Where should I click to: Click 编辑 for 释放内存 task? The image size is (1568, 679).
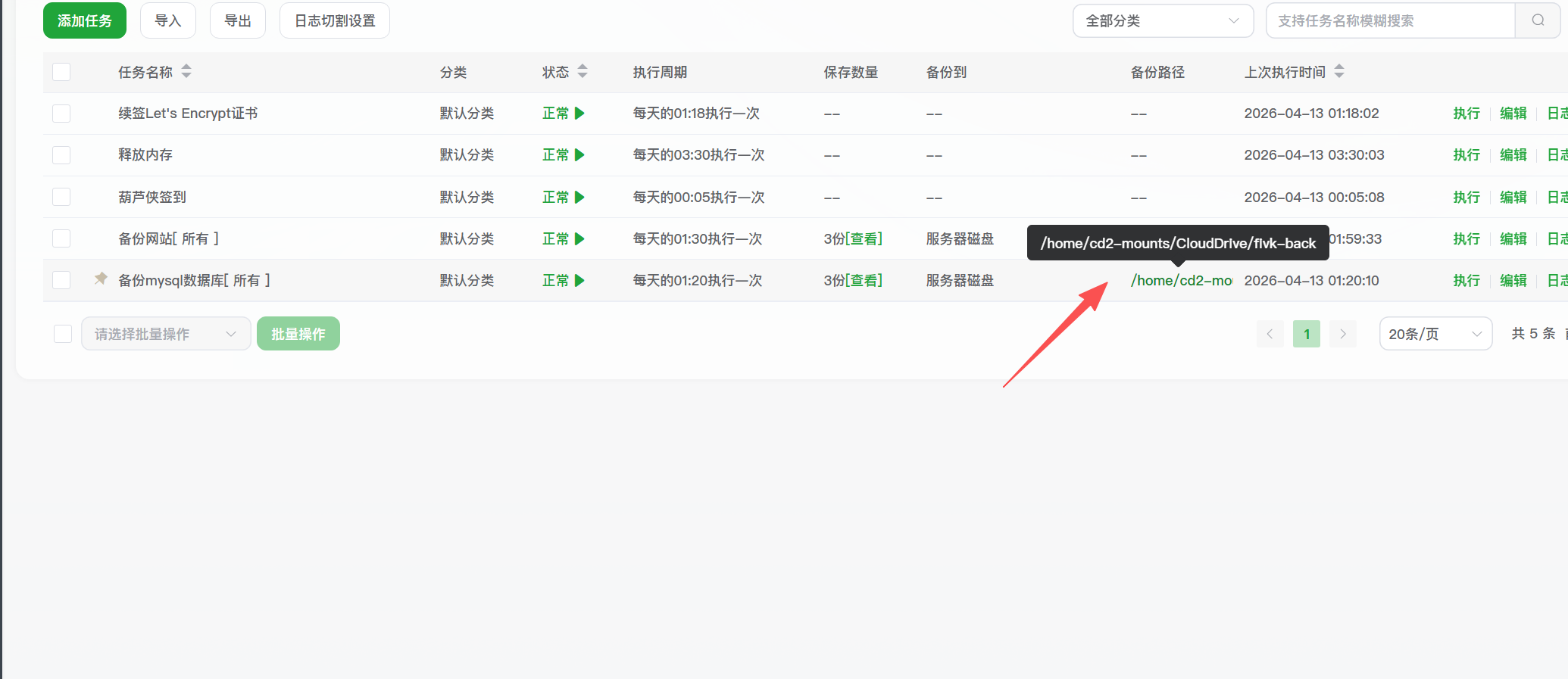[x=1513, y=155]
